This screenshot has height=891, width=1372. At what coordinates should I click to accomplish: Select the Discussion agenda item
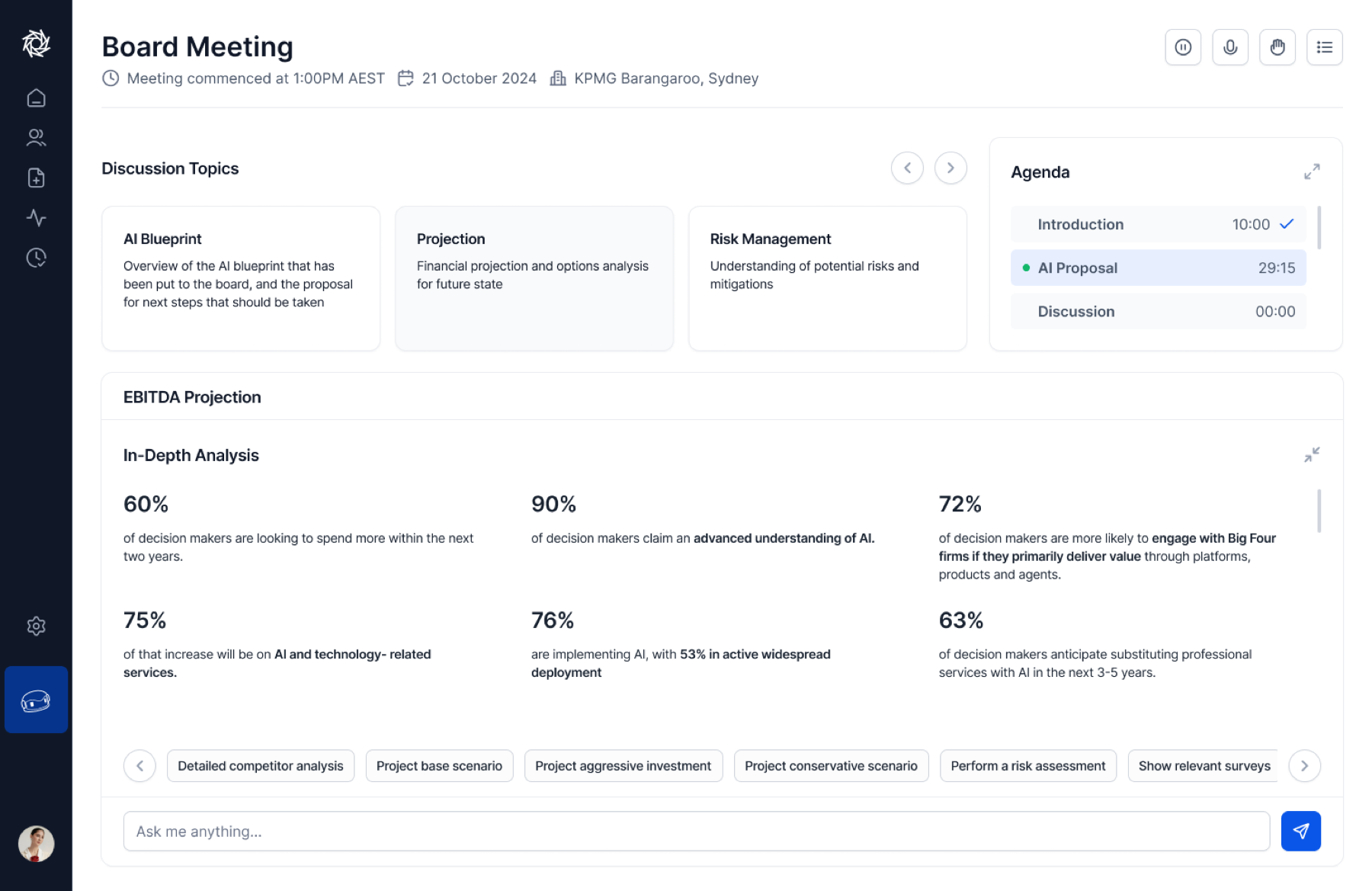click(1158, 311)
